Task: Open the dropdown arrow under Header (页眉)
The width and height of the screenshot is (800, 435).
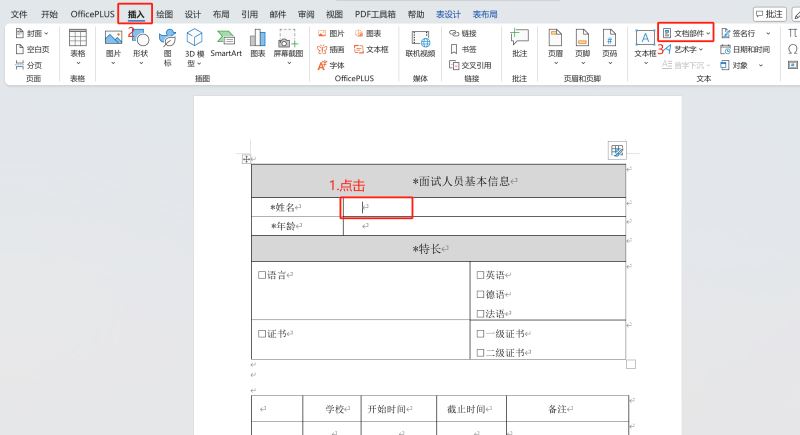Action: pyautogui.click(x=555, y=63)
